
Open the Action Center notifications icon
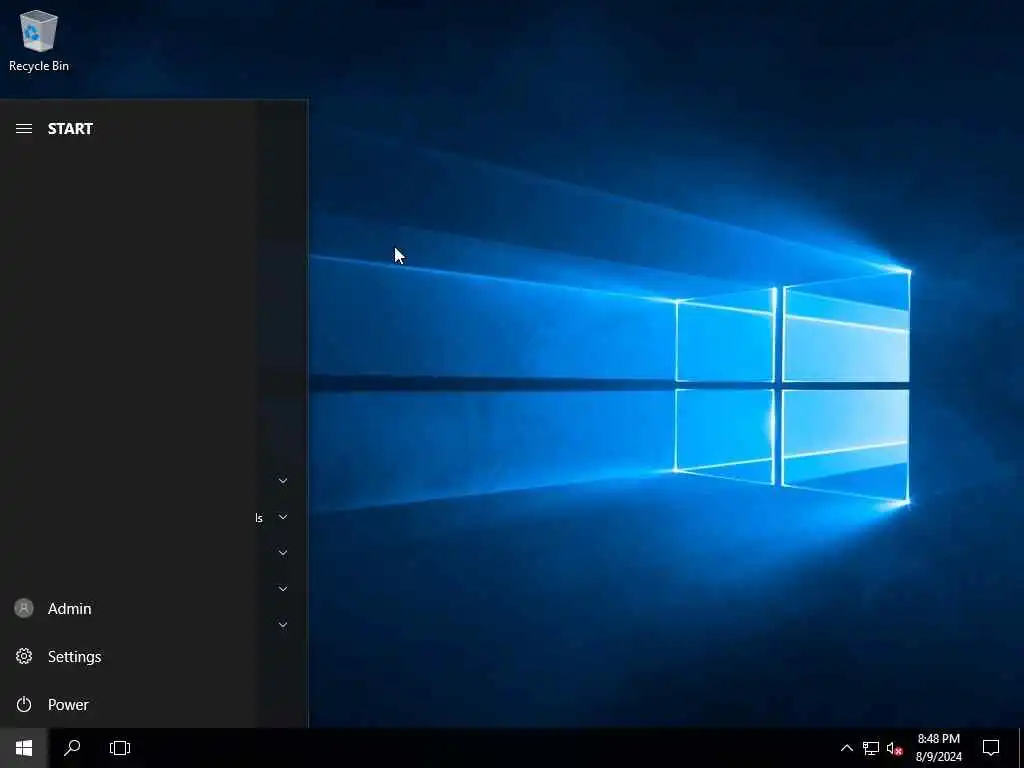991,748
